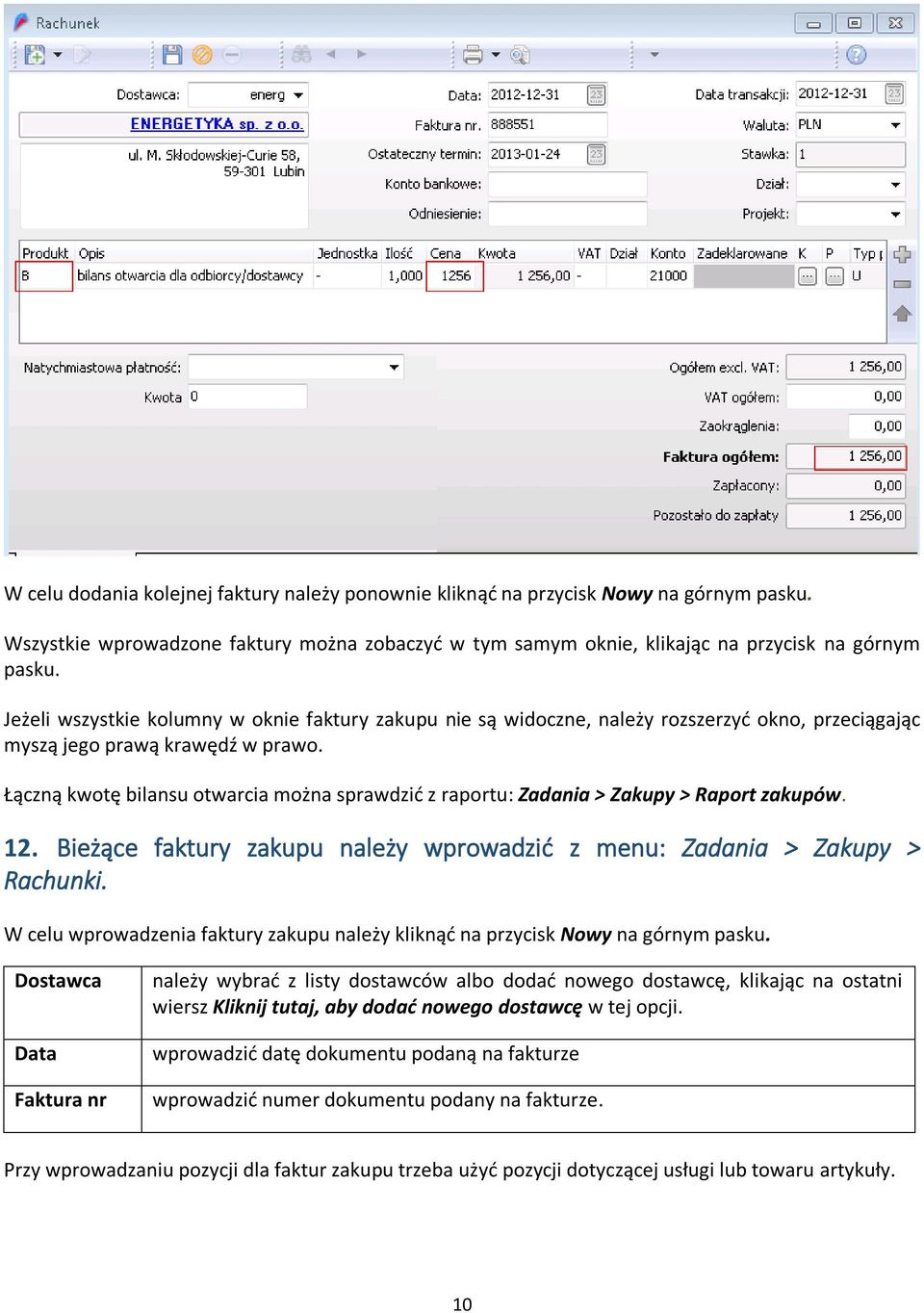Add a row with the plus icon
The image size is (924, 1313).
(902, 255)
